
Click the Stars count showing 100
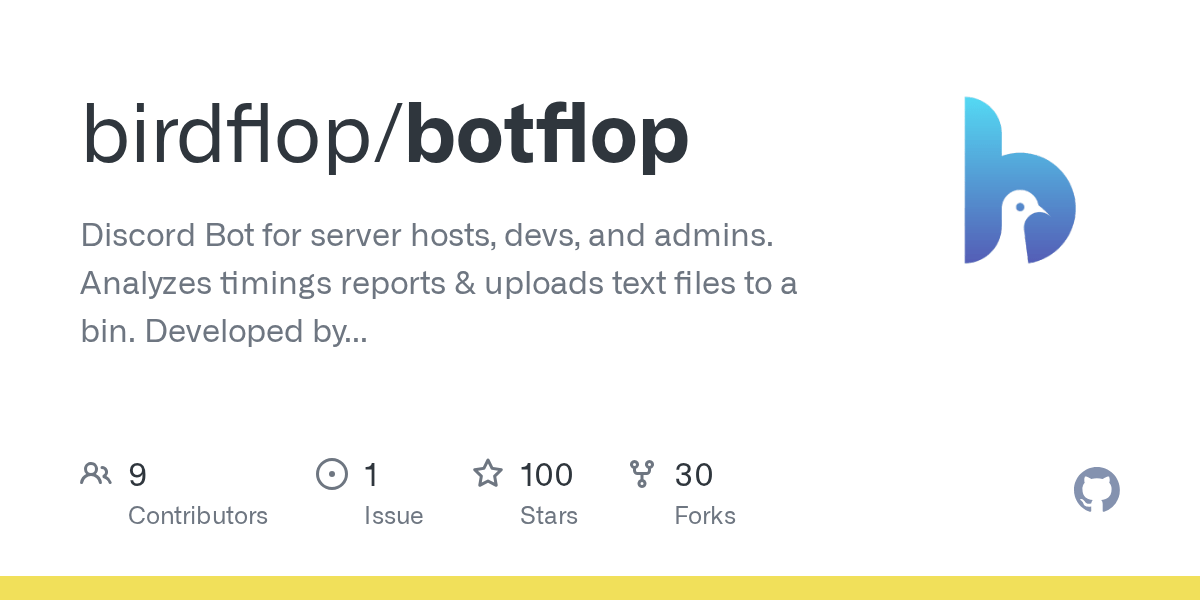pyautogui.click(x=545, y=474)
